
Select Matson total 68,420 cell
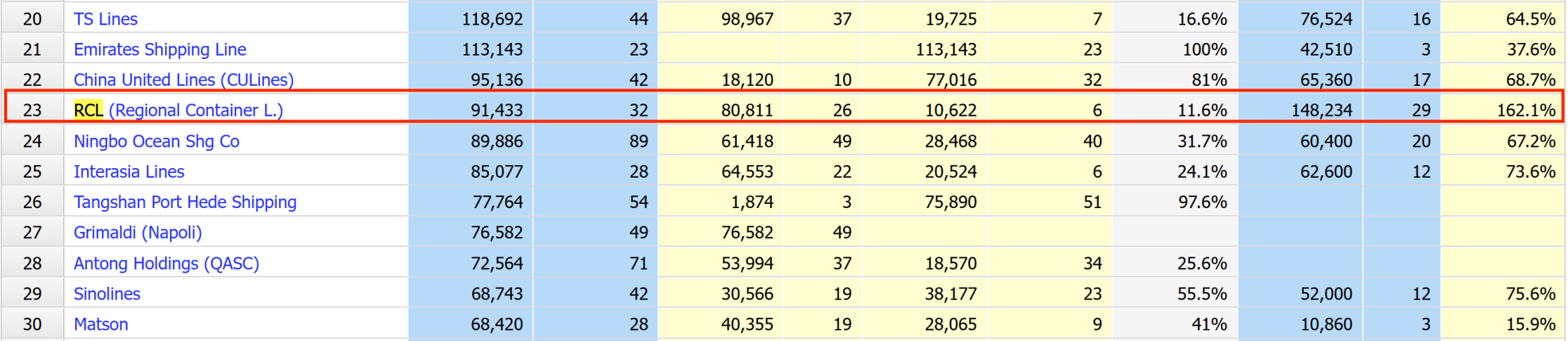[471, 323]
